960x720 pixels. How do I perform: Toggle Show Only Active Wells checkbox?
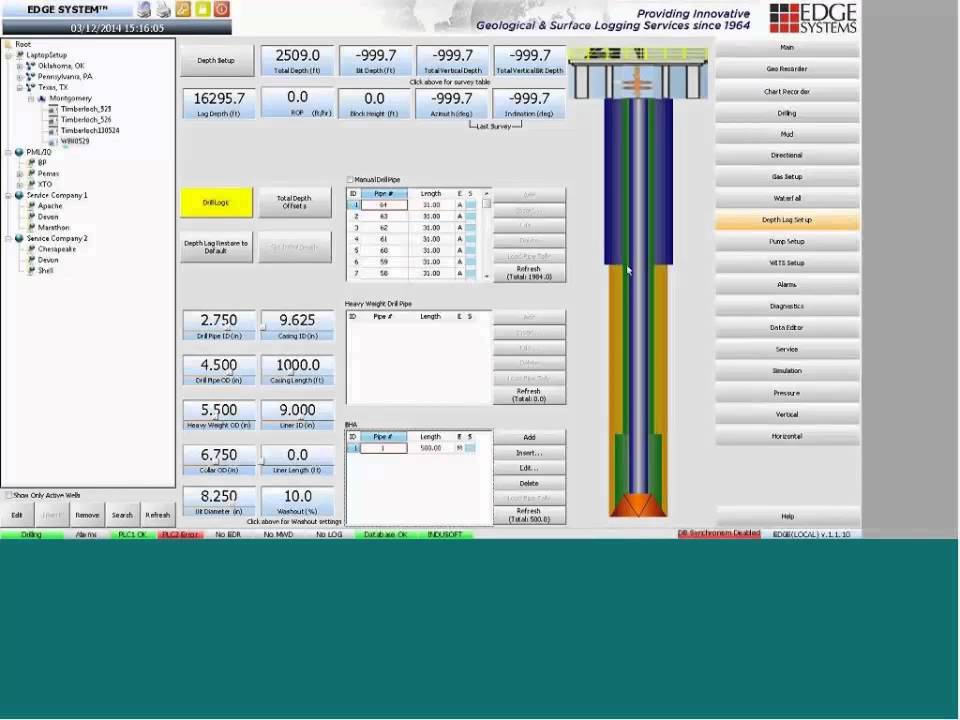pyautogui.click(x=9, y=495)
